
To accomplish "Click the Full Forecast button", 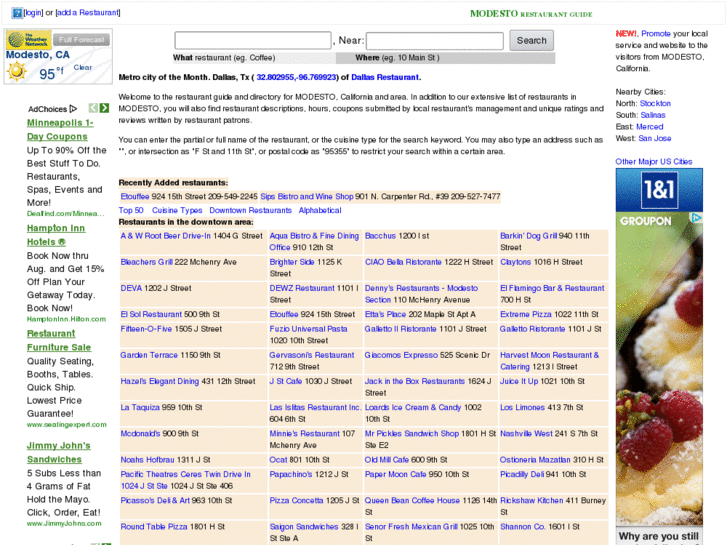I will [82, 39].
